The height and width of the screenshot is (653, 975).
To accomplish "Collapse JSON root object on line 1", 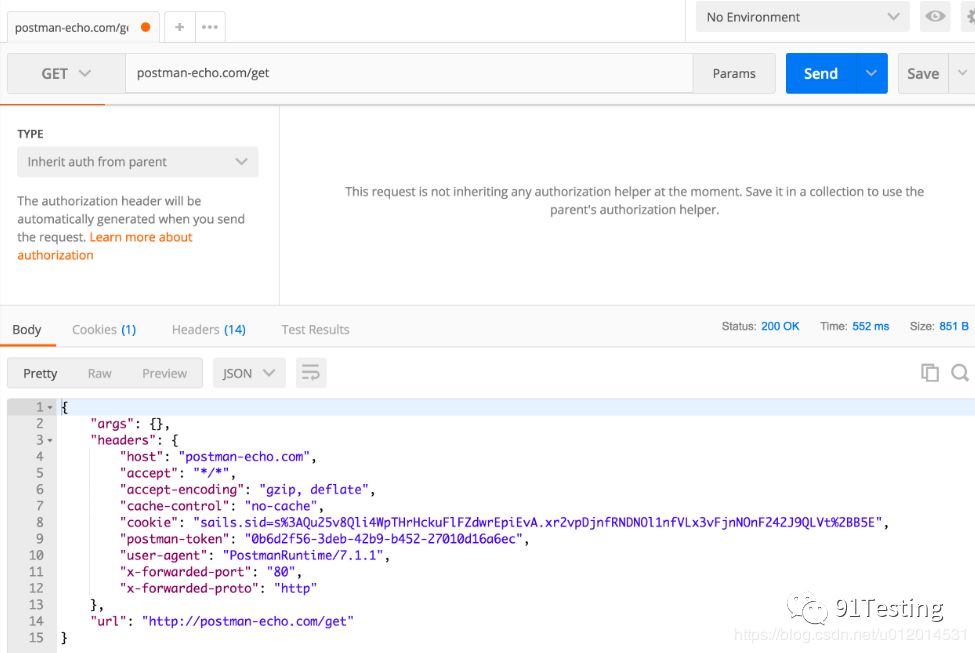I will 50,407.
